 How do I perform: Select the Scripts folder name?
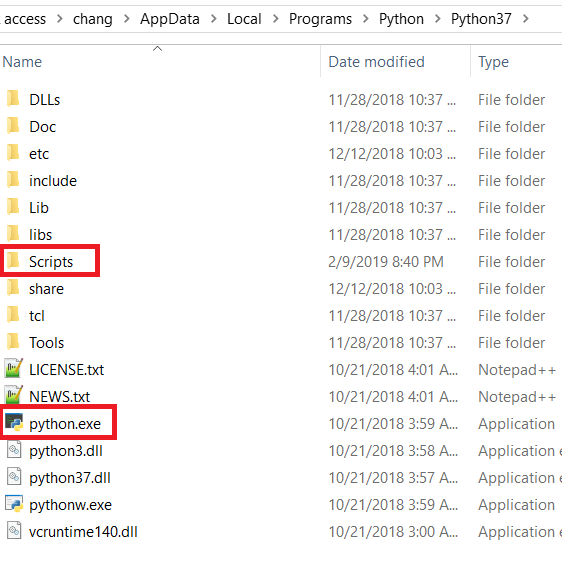(x=51, y=262)
